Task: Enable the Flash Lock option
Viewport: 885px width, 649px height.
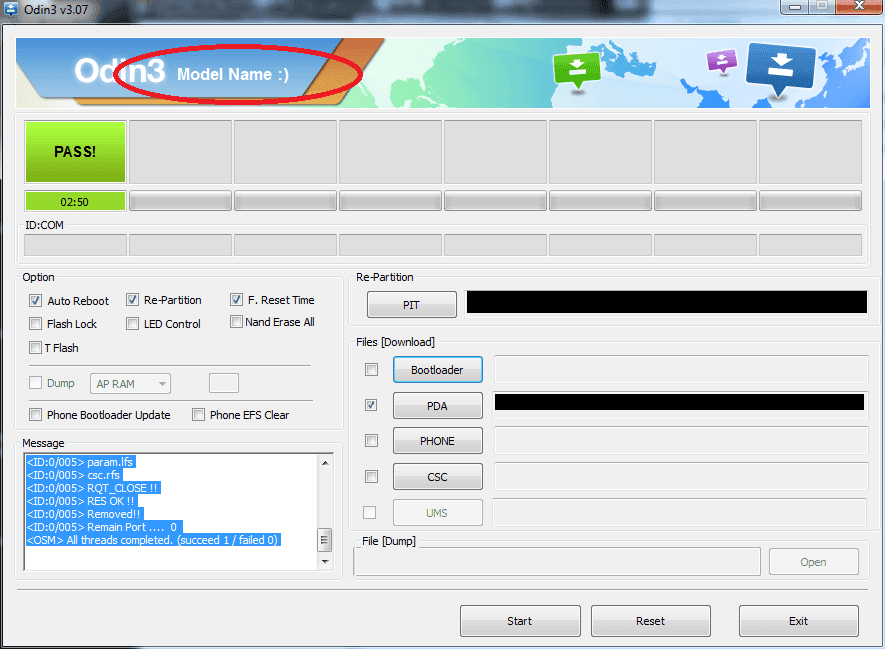Action: 36,324
